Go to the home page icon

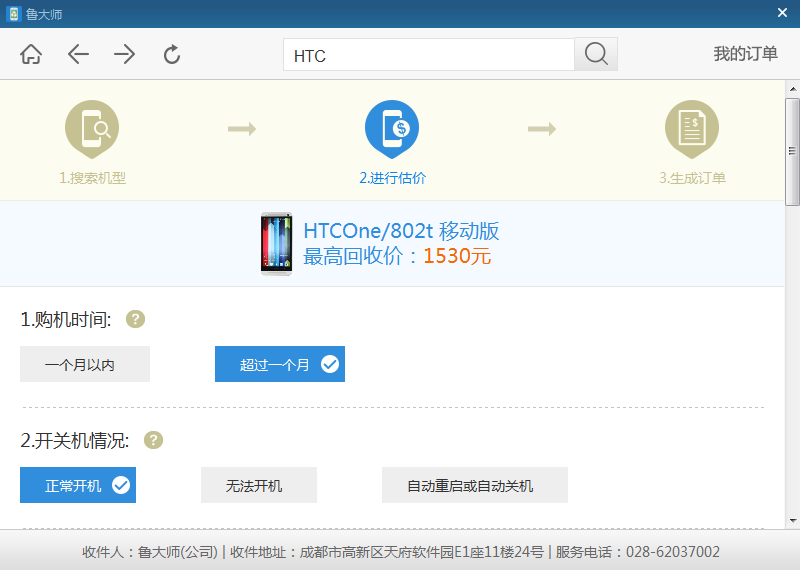point(31,54)
